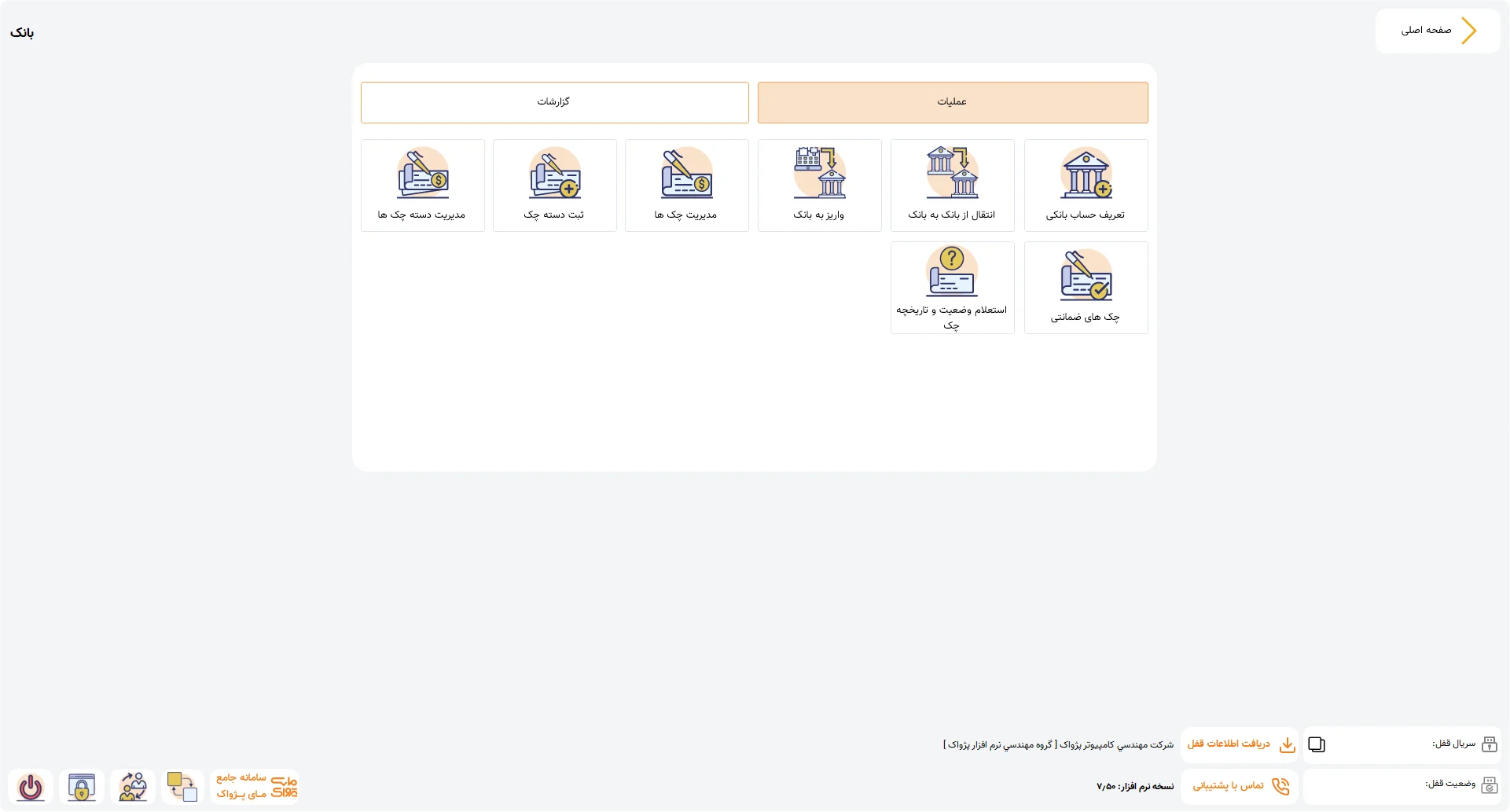Viewport: 1510px width, 812px height.
Task: Click دریافت اطلاعات قفل button
Action: [1240, 744]
